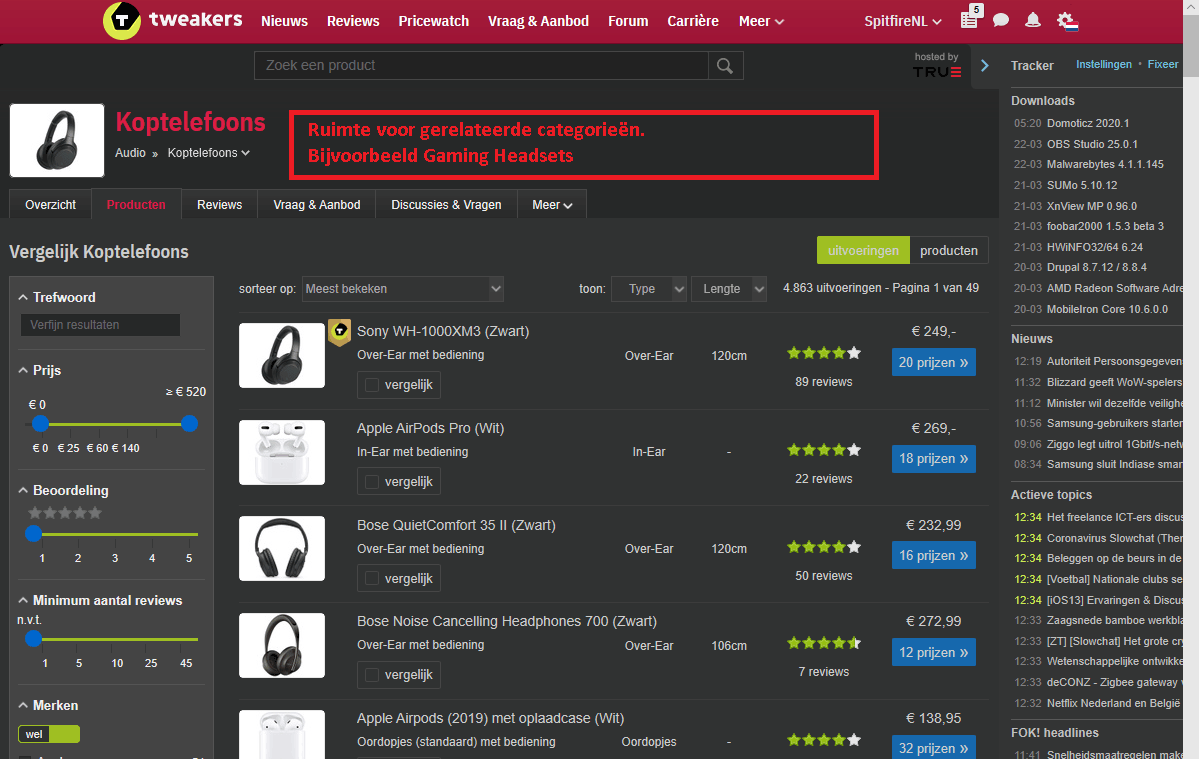Screen dimensions: 1199x759
Task: Open the Meer menu in top navigation
Action: tap(762, 21)
